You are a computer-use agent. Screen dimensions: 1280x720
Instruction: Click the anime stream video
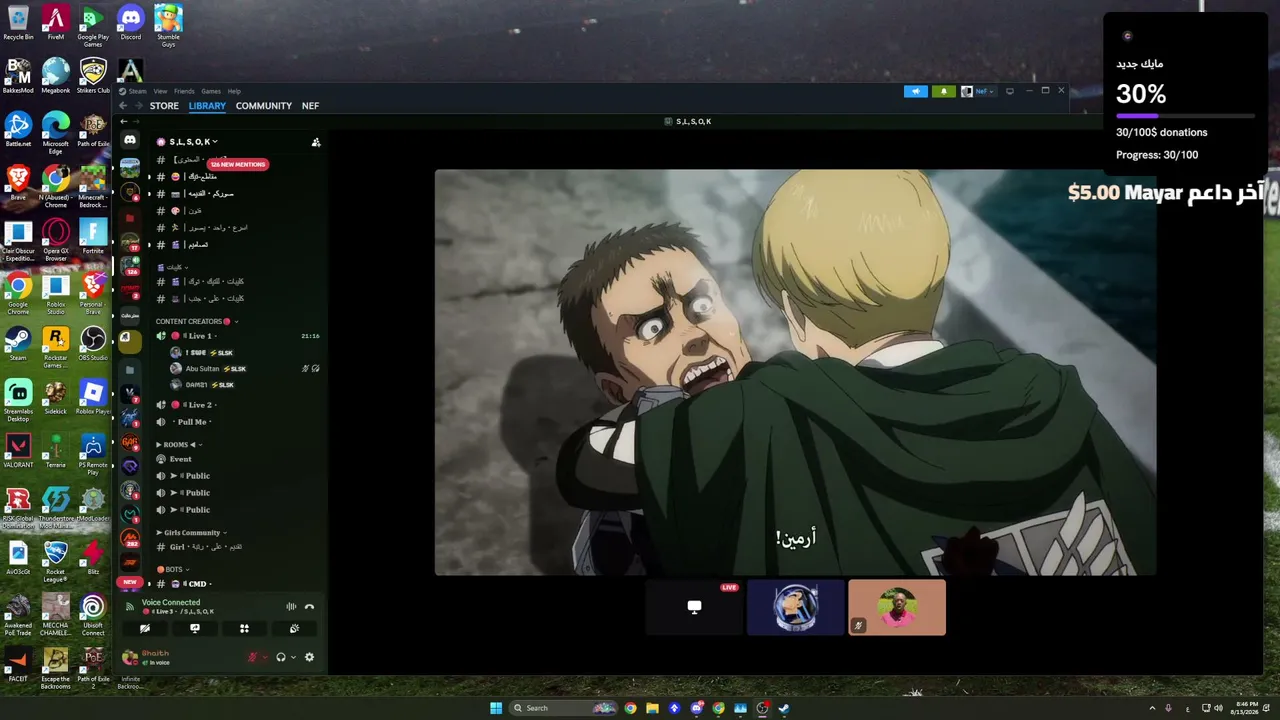795,372
